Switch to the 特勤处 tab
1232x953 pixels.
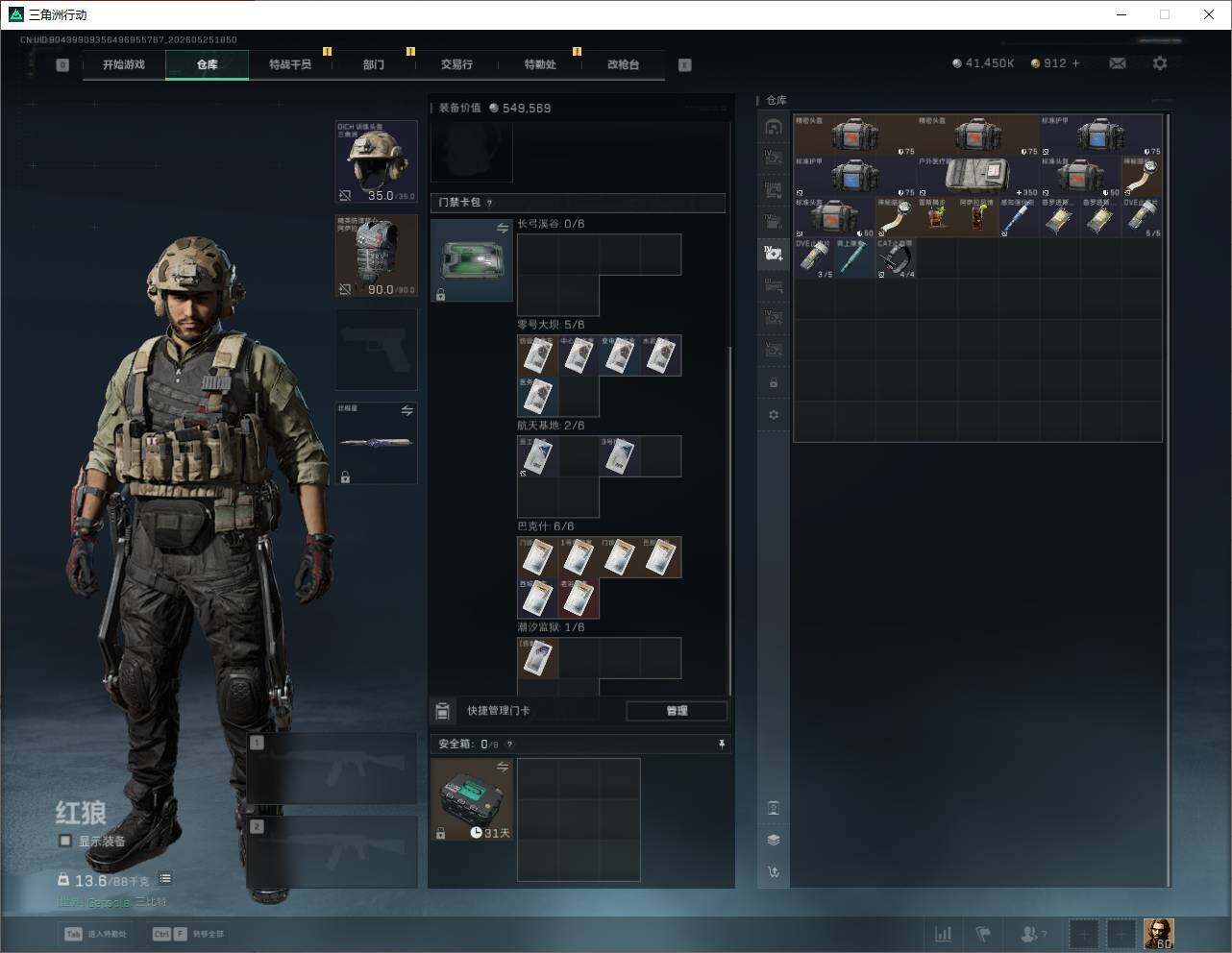point(540,64)
